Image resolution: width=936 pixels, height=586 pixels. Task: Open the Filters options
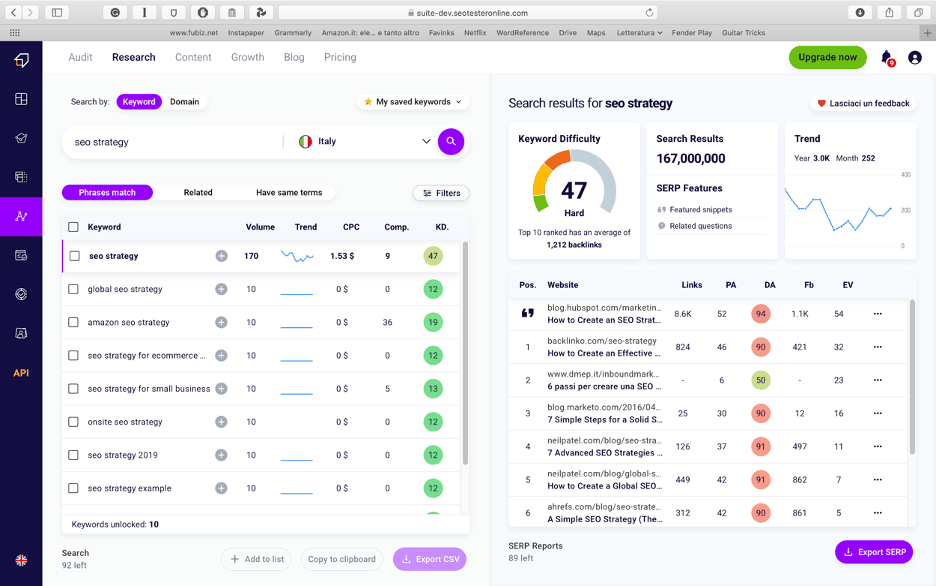click(x=440, y=193)
